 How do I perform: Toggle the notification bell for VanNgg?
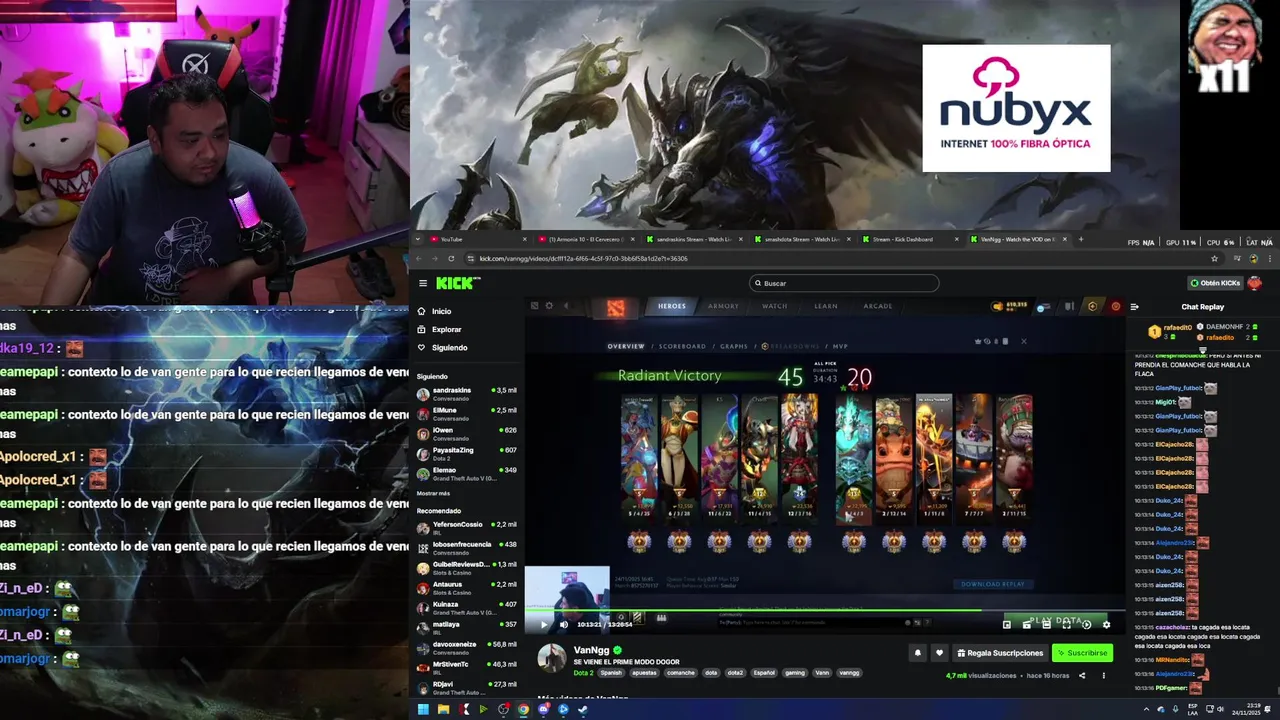[917, 653]
